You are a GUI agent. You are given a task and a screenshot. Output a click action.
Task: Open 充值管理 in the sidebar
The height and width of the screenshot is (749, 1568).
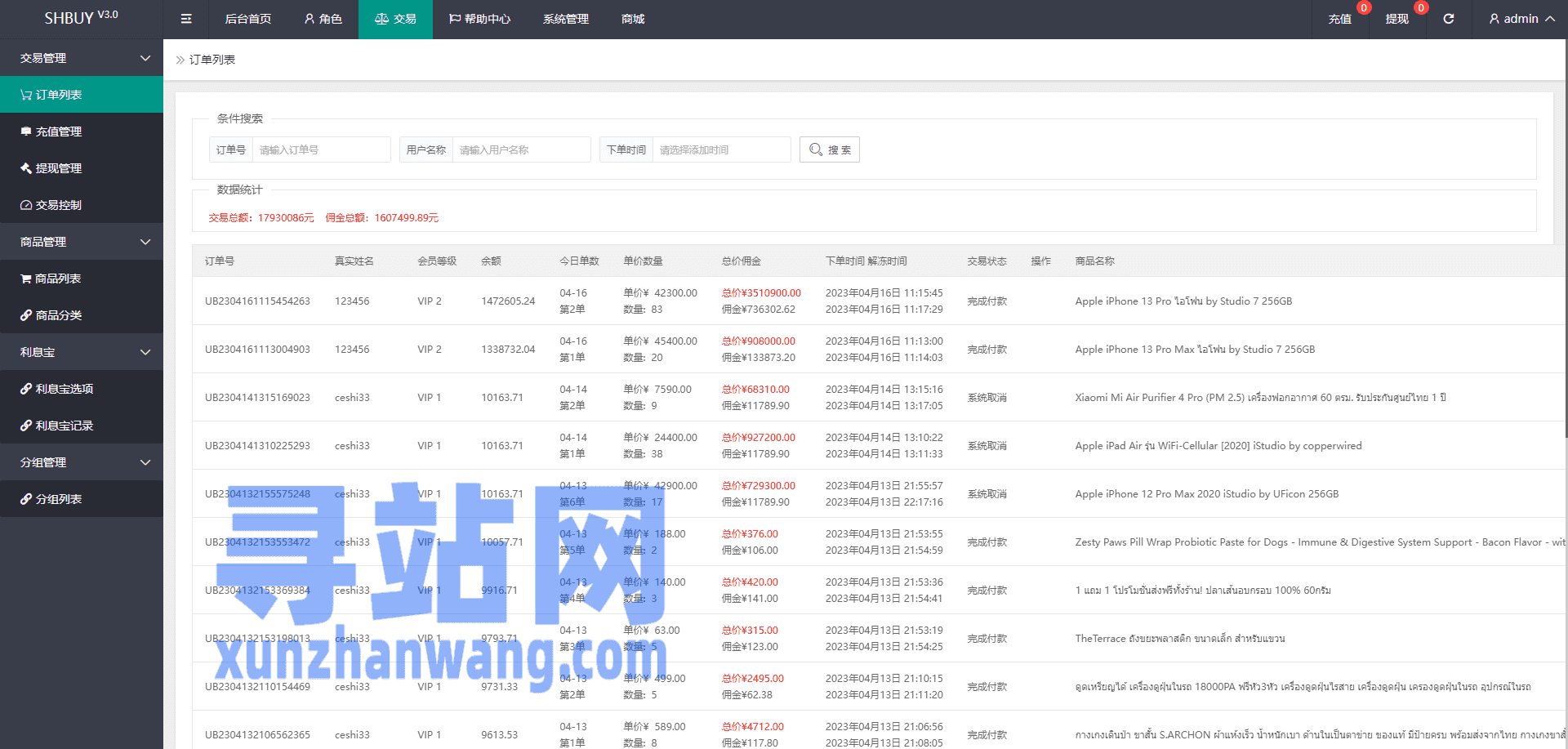[82, 132]
